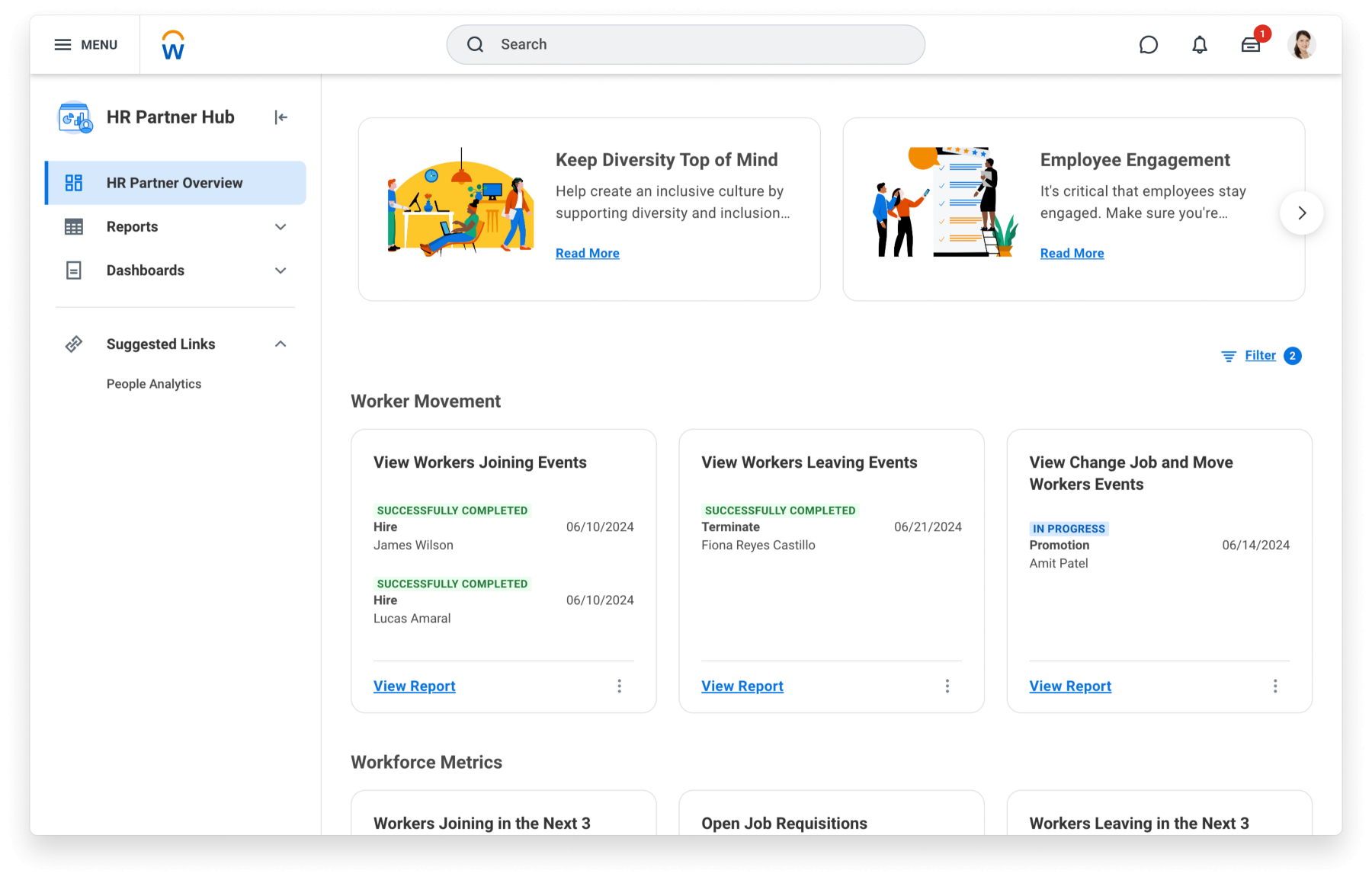Viewport: 1372px width, 880px height.
Task: Open the inbox tray with badge
Action: point(1250,45)
